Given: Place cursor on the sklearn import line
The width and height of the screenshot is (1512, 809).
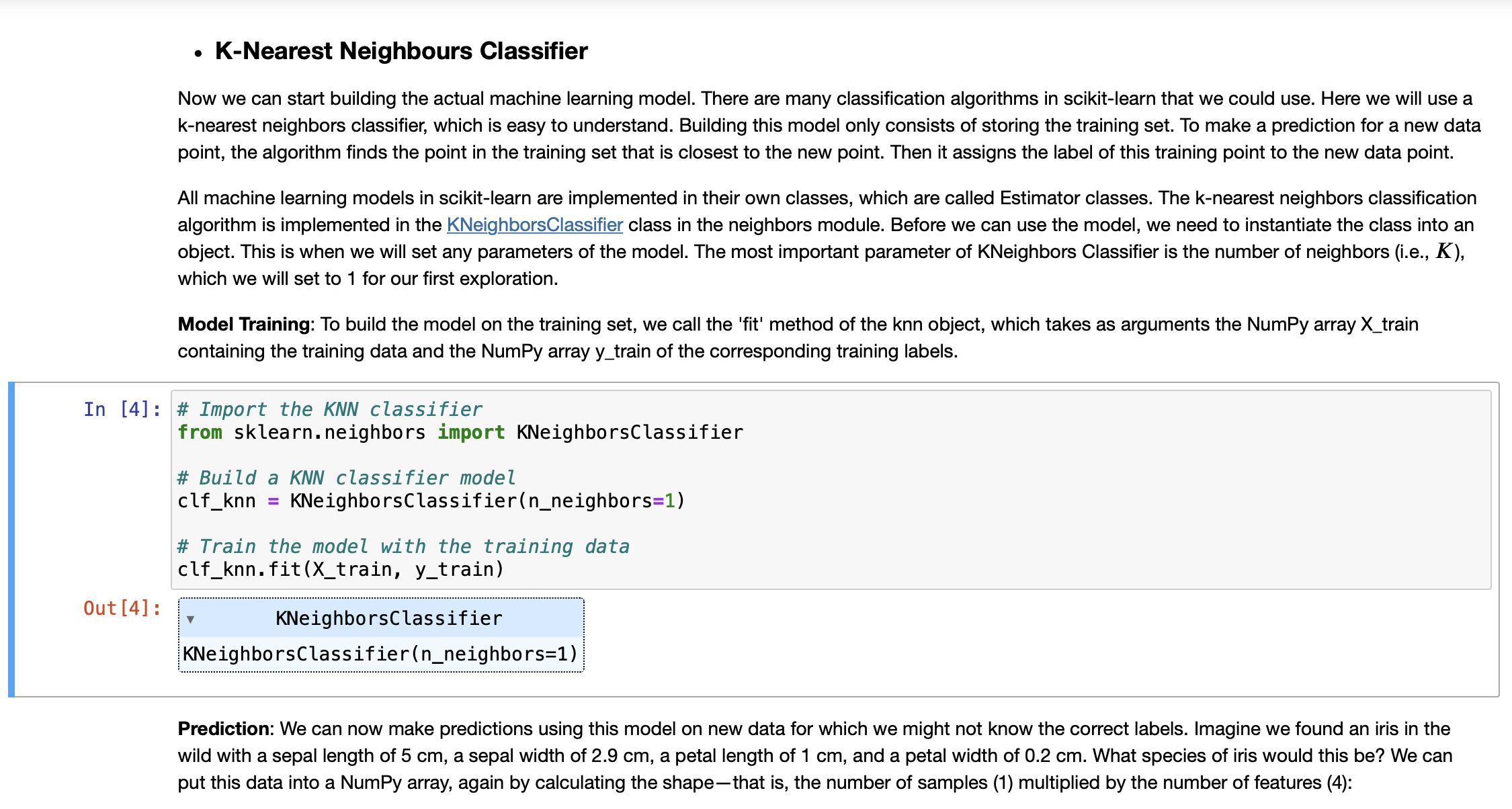Looking at the screenshot, I should pos(460,432).
